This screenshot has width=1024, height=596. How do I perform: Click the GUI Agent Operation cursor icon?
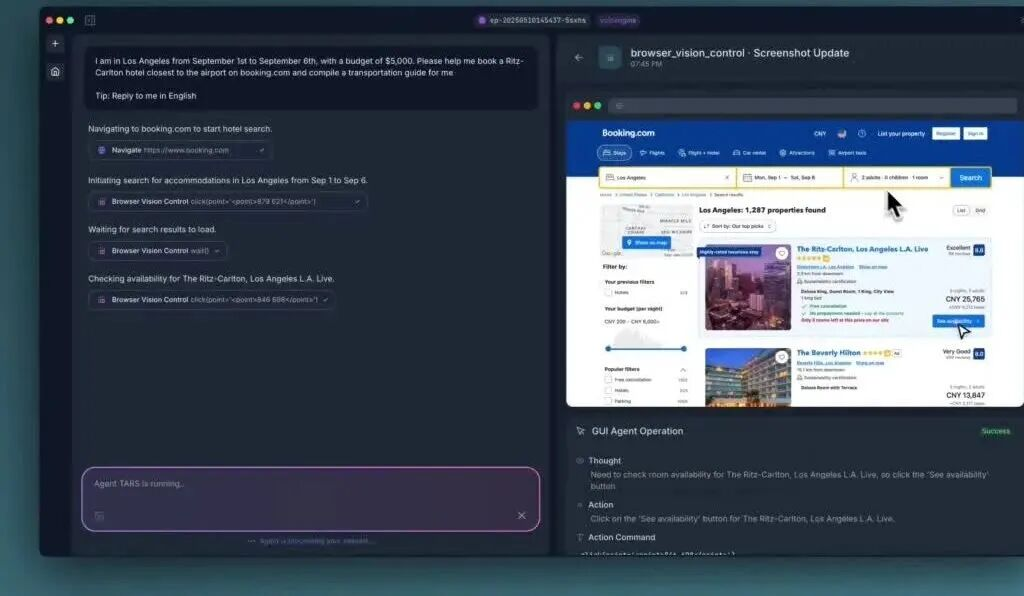click(x=580, y=431)
